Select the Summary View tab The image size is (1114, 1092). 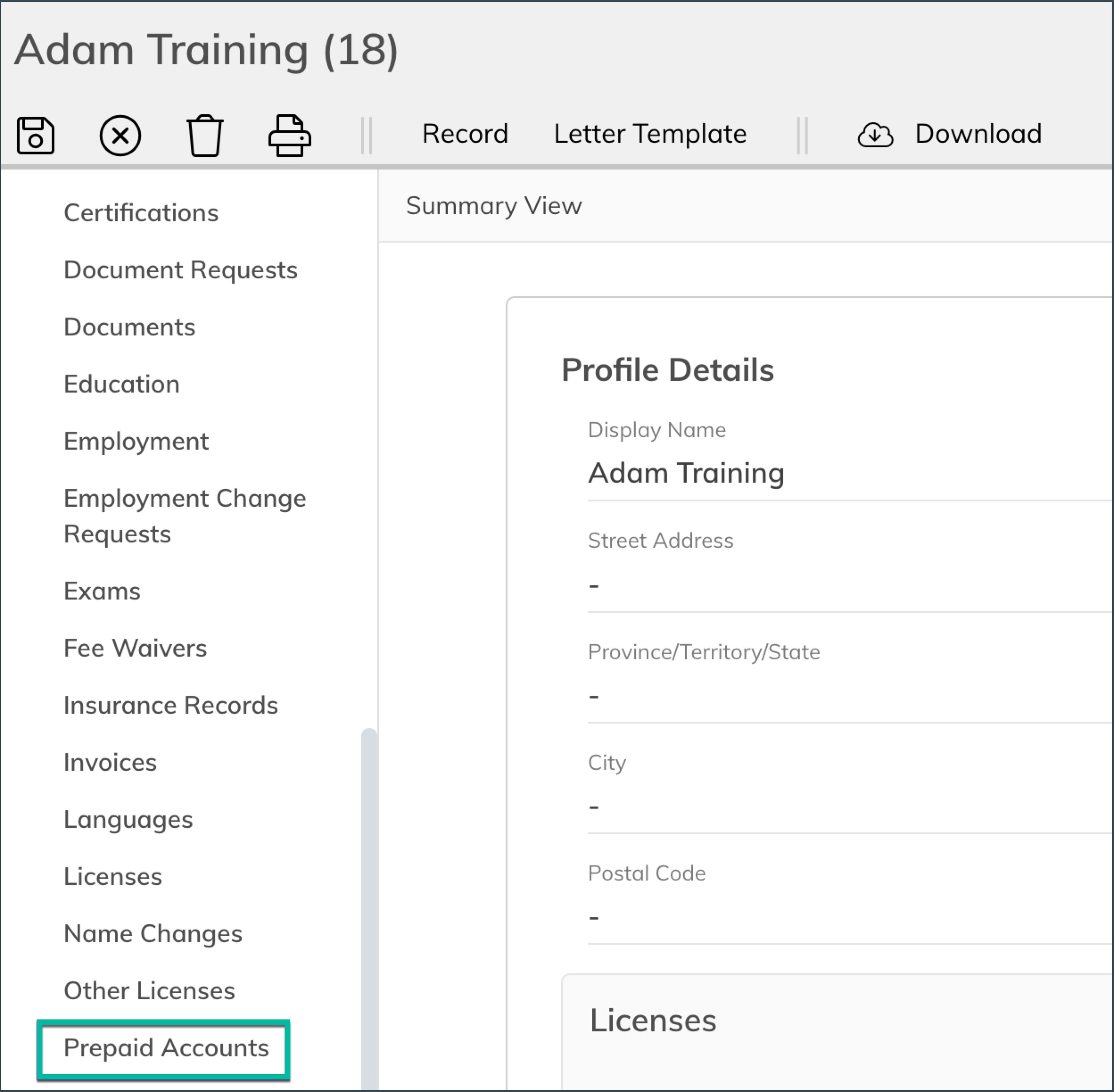click(494, 206)
